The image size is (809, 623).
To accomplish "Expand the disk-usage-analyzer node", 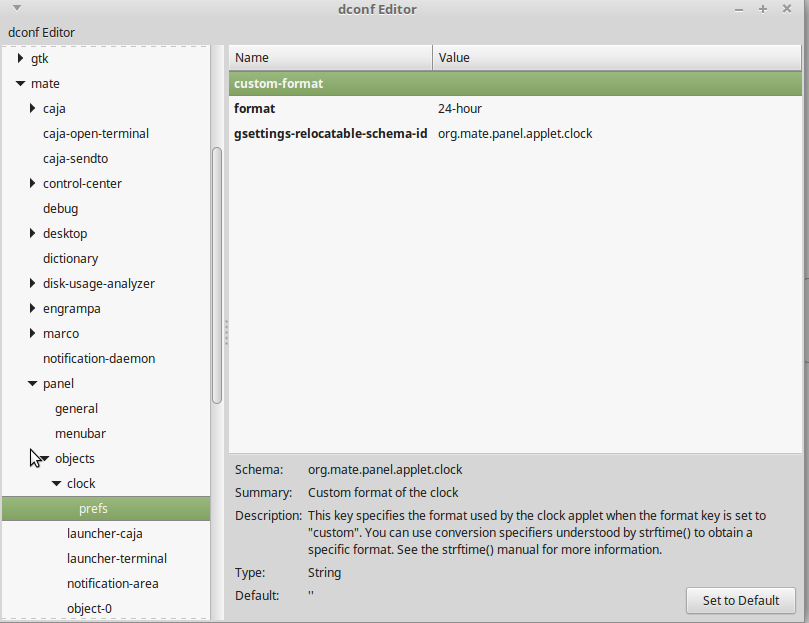I will tap(31, 283).
